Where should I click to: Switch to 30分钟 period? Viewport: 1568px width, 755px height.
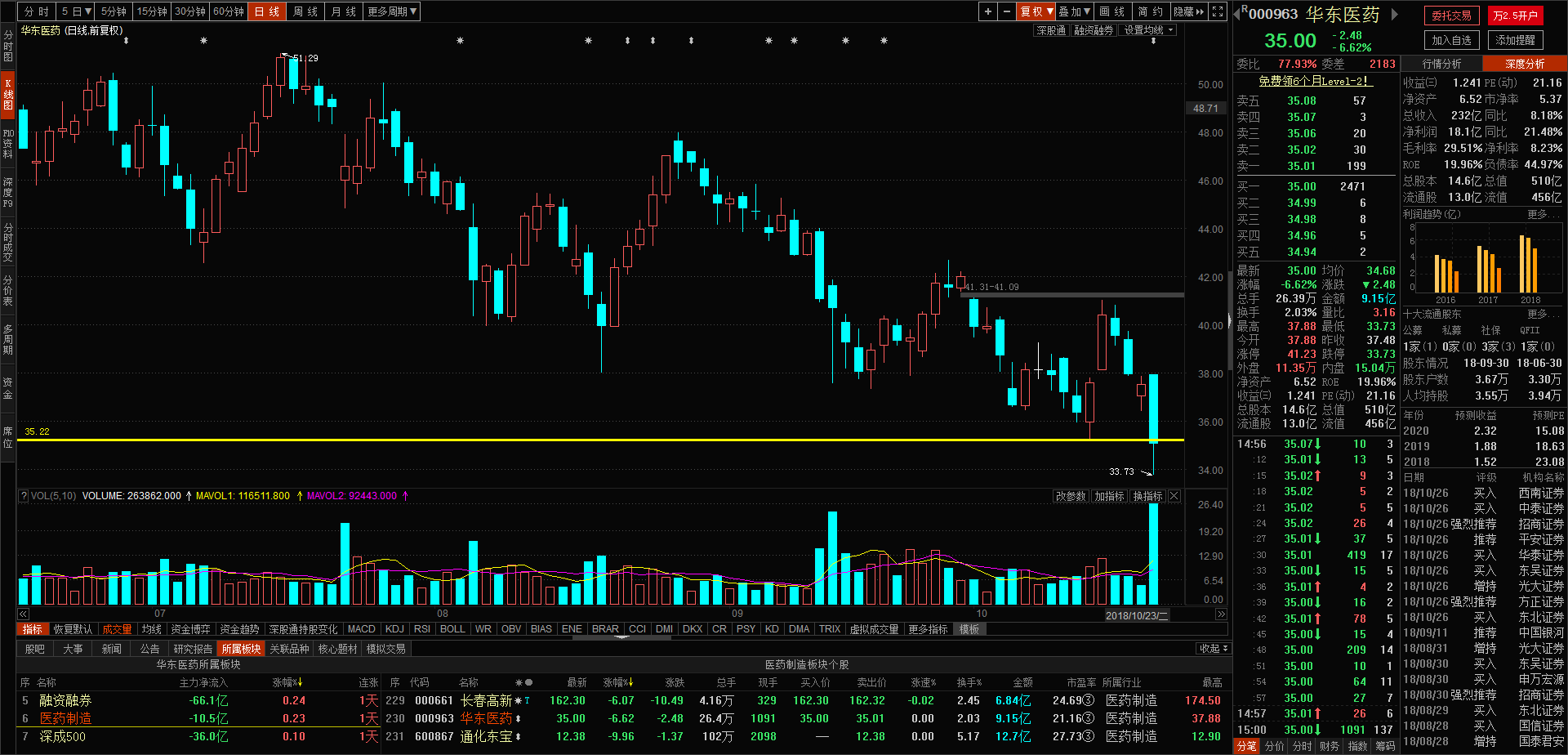(x=190, y=11)
